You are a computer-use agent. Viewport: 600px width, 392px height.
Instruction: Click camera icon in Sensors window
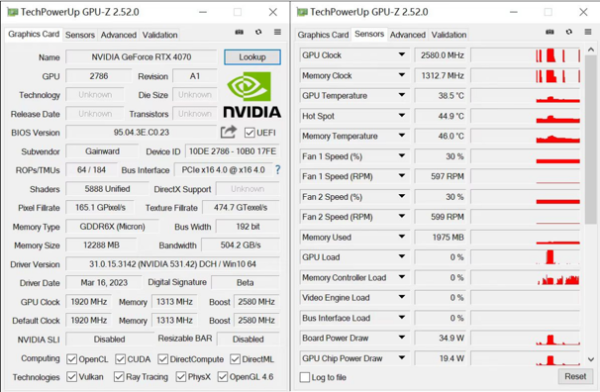point(550,32)
